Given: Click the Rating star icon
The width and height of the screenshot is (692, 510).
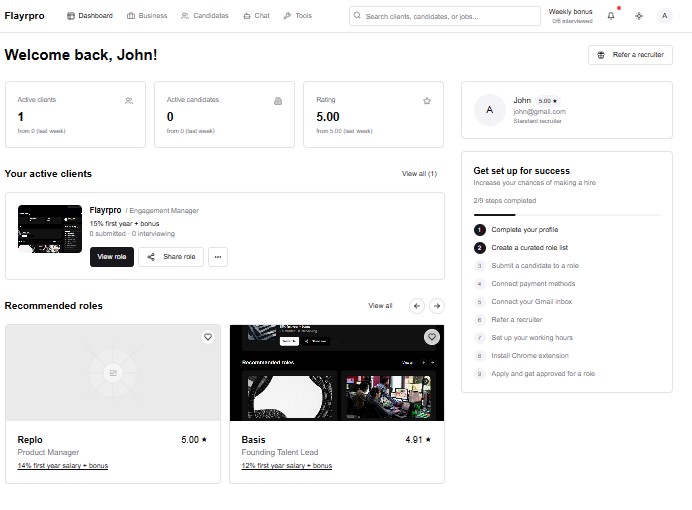Looking at the screenshot, I should pyautogui.click(x=427, y=101).
